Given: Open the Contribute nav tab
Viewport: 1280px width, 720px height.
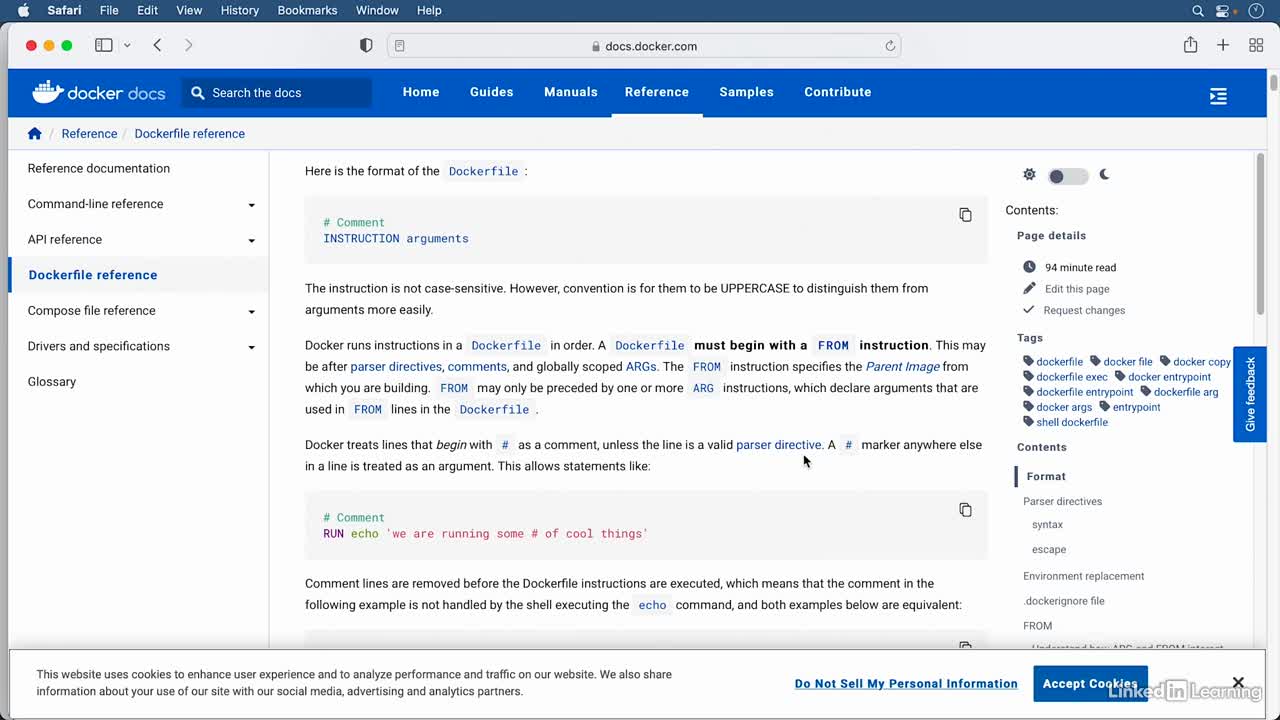Looking at the screenshot, I should pos(837,92).
